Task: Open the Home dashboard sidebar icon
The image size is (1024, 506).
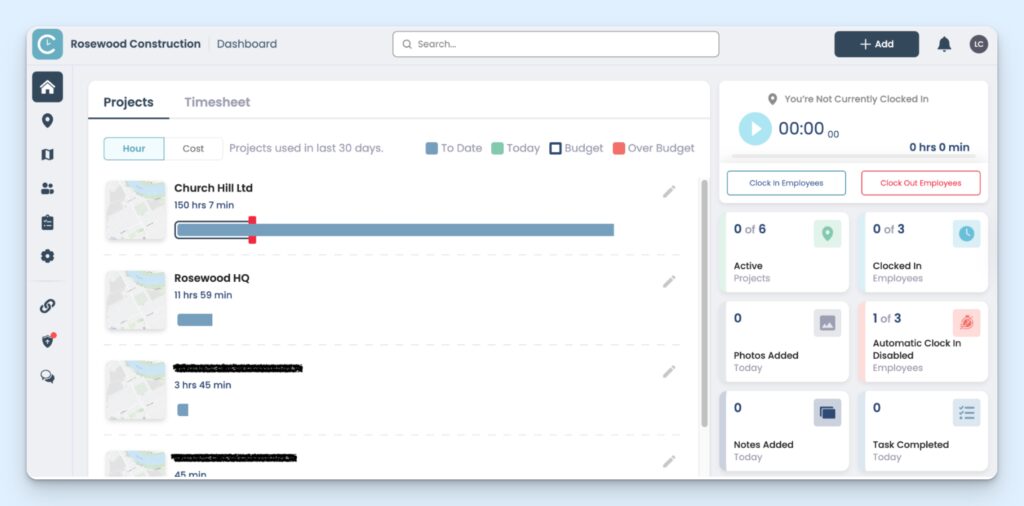Action: pyautogui.click(x=48, y=87)
